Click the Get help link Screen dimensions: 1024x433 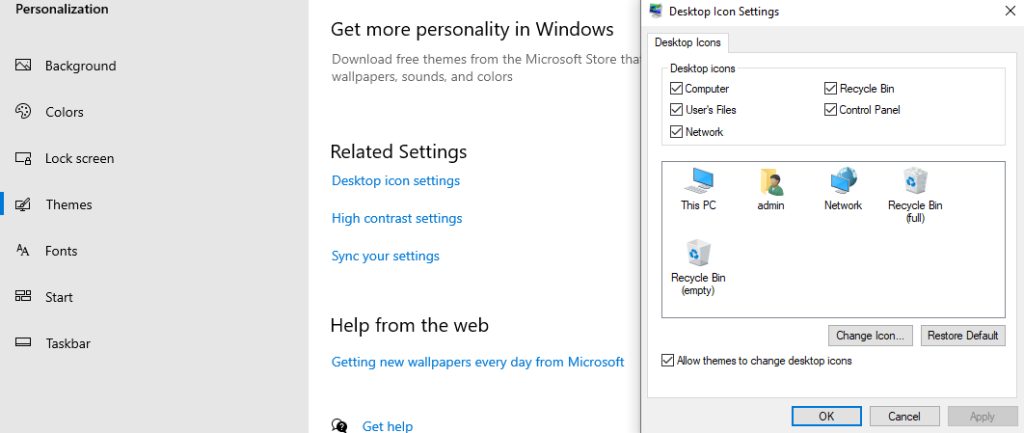(387, 426)
